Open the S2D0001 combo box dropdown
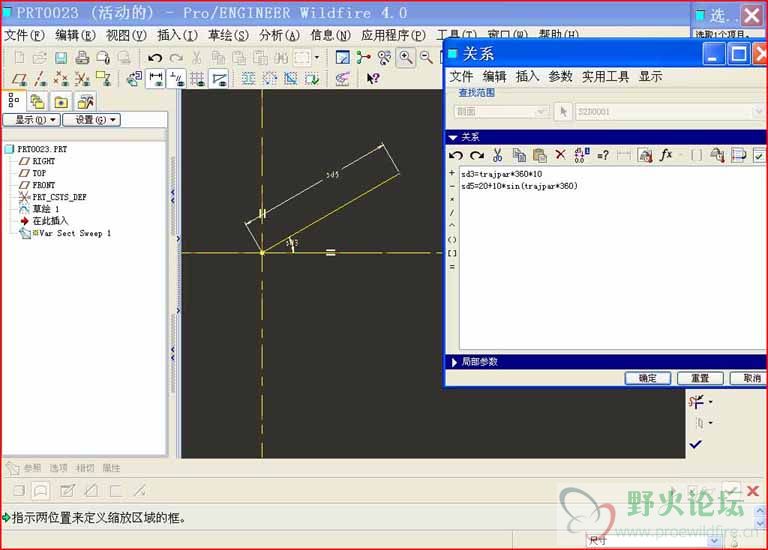This screenshot has height=550, width=768. tap(759, 112)
